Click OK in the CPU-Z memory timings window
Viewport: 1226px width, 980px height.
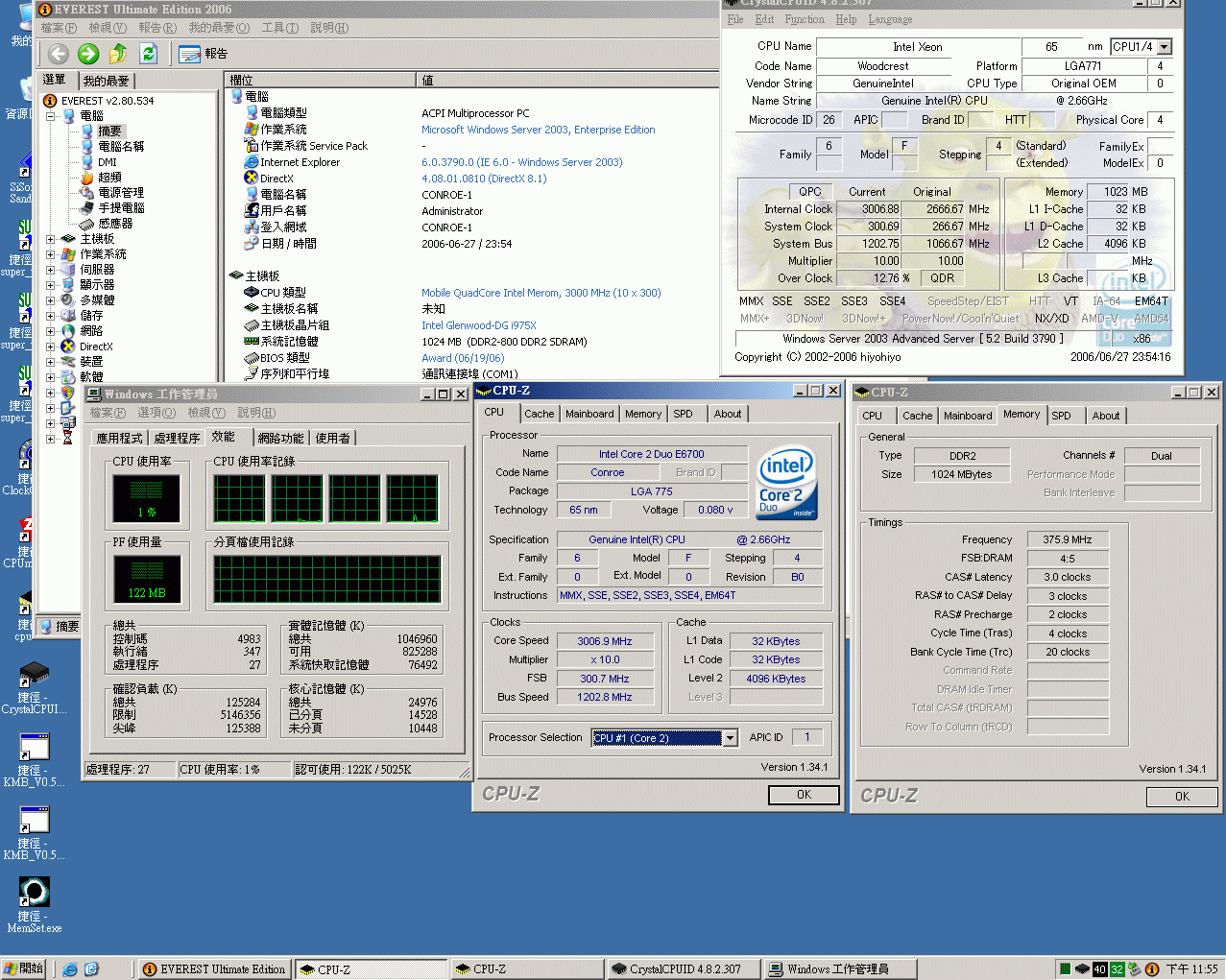click(1183, 797)
